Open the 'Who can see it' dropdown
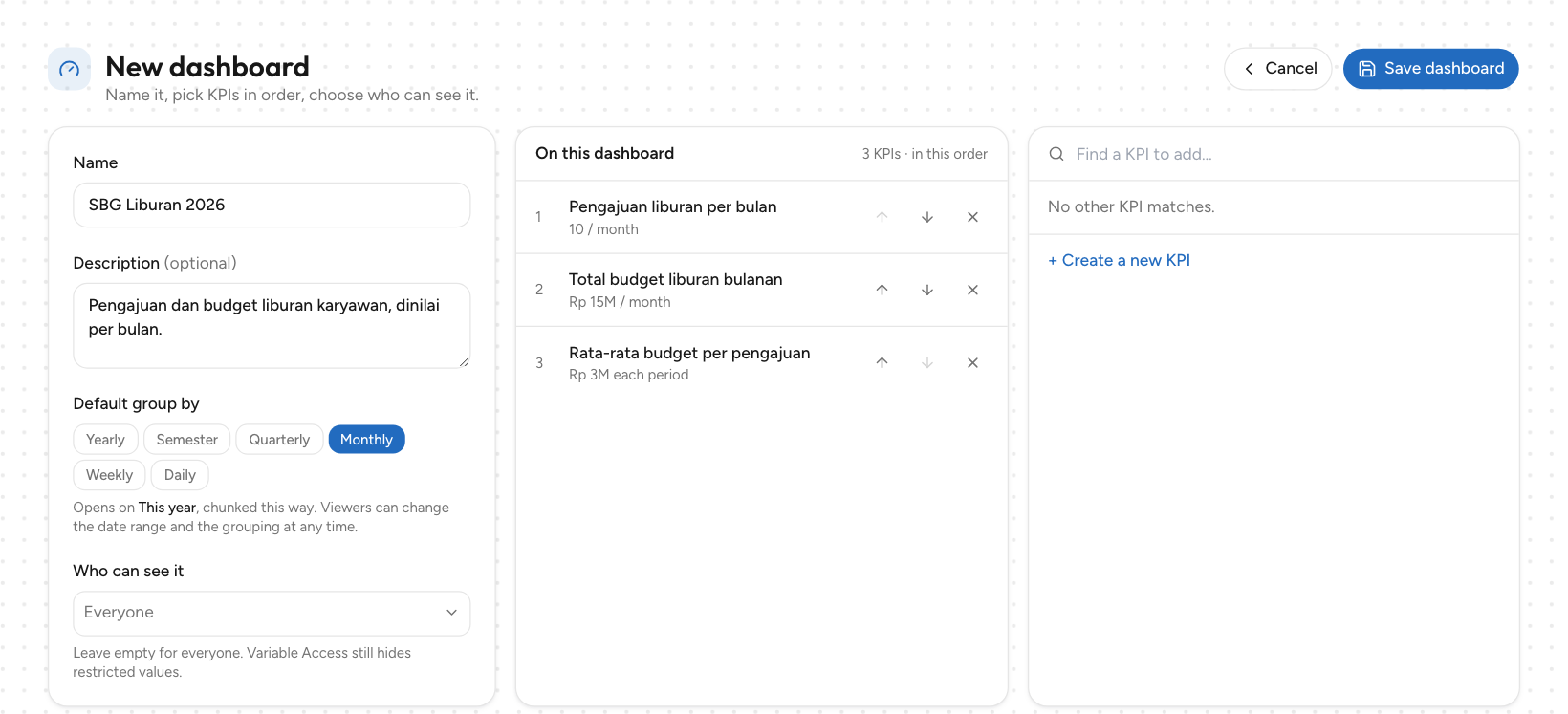 pos(272,613)
